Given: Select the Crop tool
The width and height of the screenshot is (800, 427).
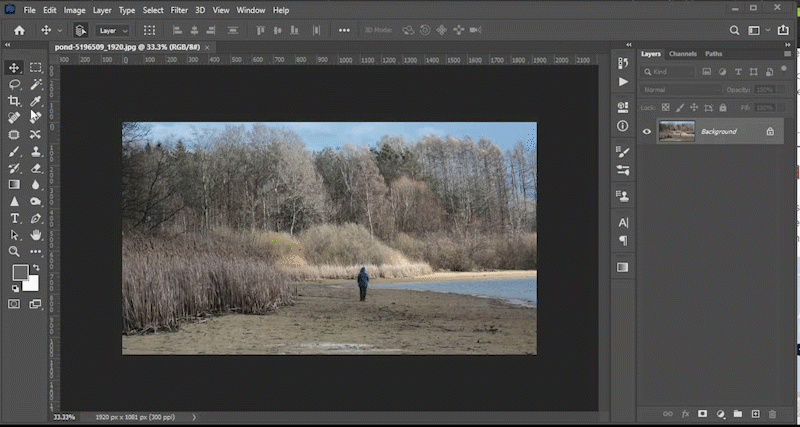Looking at the screenshot, I should 14,101.
